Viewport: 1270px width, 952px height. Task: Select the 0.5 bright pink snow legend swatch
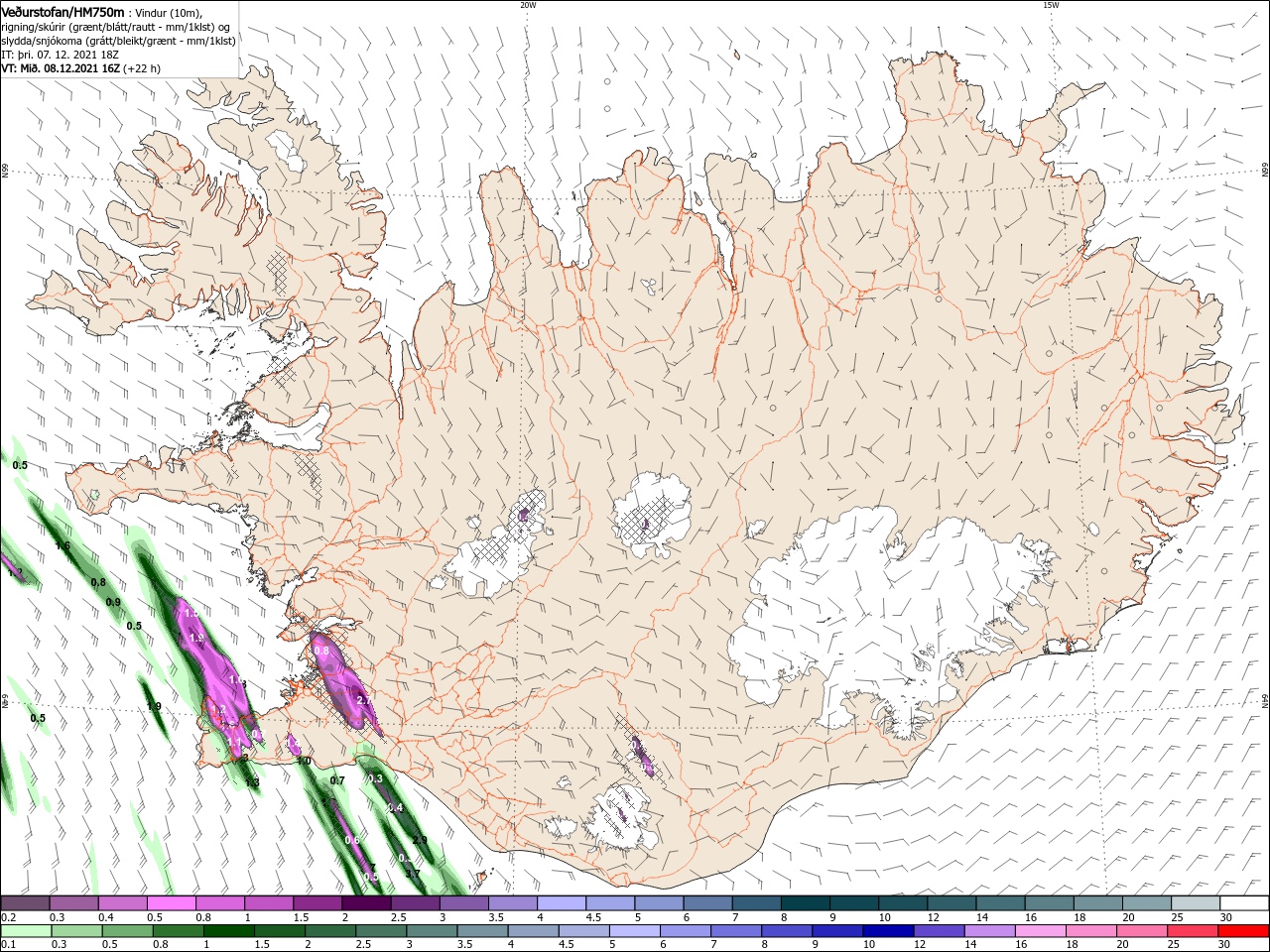(171, 903)
